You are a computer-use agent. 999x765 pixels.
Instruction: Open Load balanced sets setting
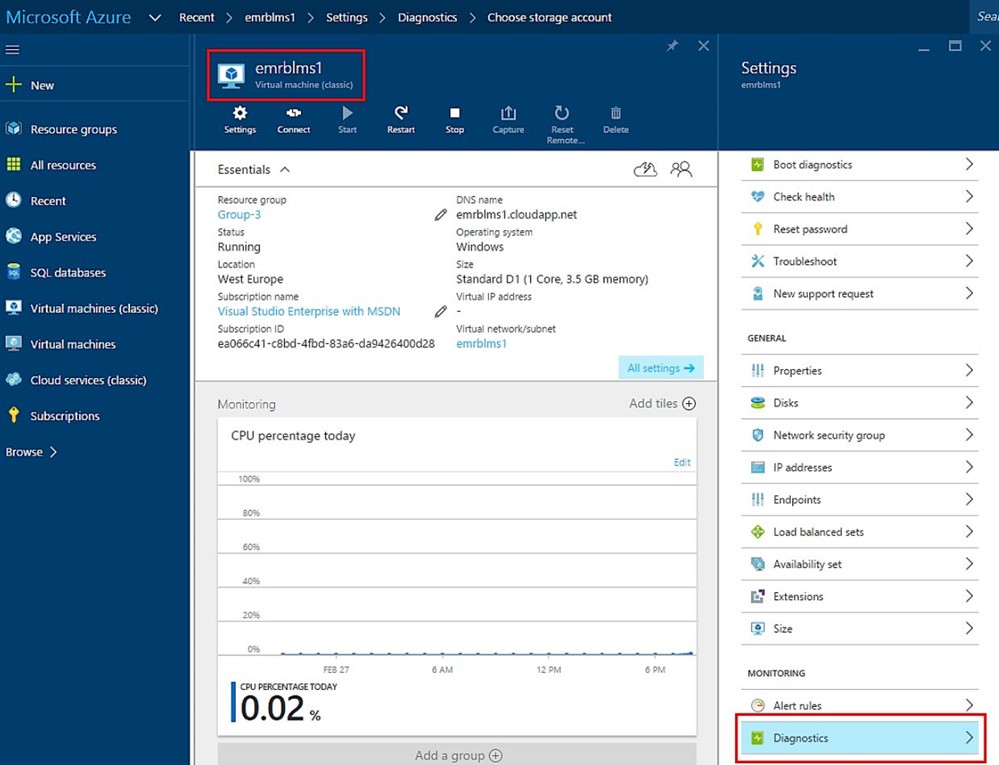click(859, 532)
